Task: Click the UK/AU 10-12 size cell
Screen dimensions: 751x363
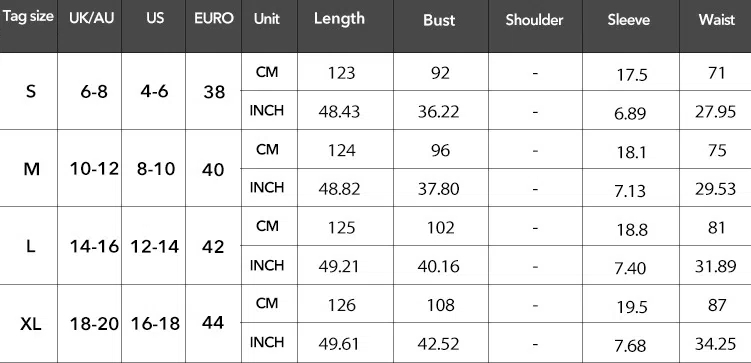Action: [x=94, y=169]
